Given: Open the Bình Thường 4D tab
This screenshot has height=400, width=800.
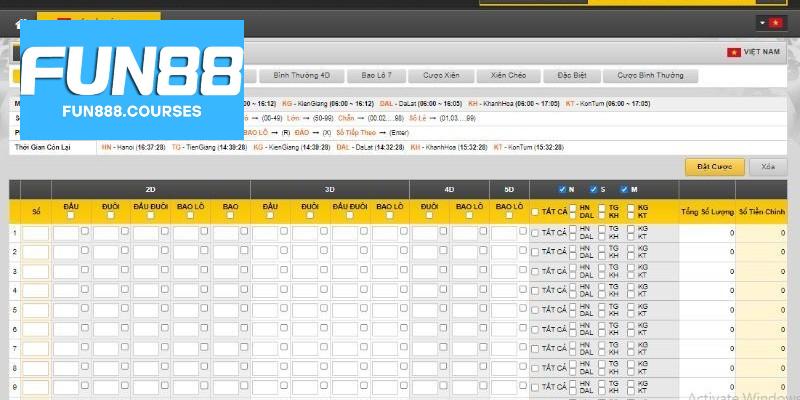Looking at the screenshot, I should point(301,75).
